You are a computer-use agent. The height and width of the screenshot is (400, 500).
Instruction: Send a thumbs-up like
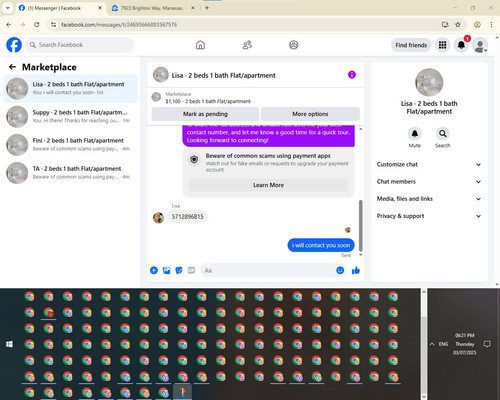356,270
